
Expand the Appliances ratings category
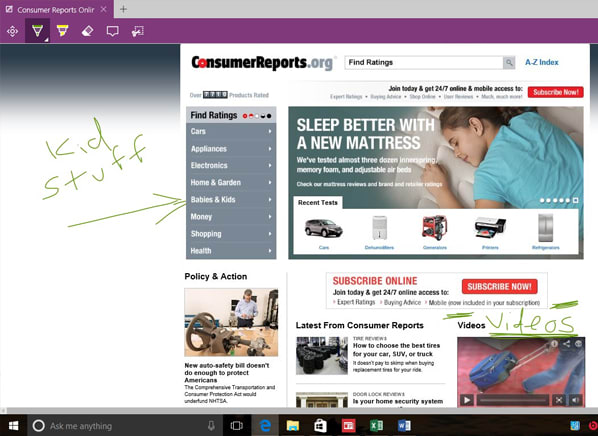tap(231, 148)
